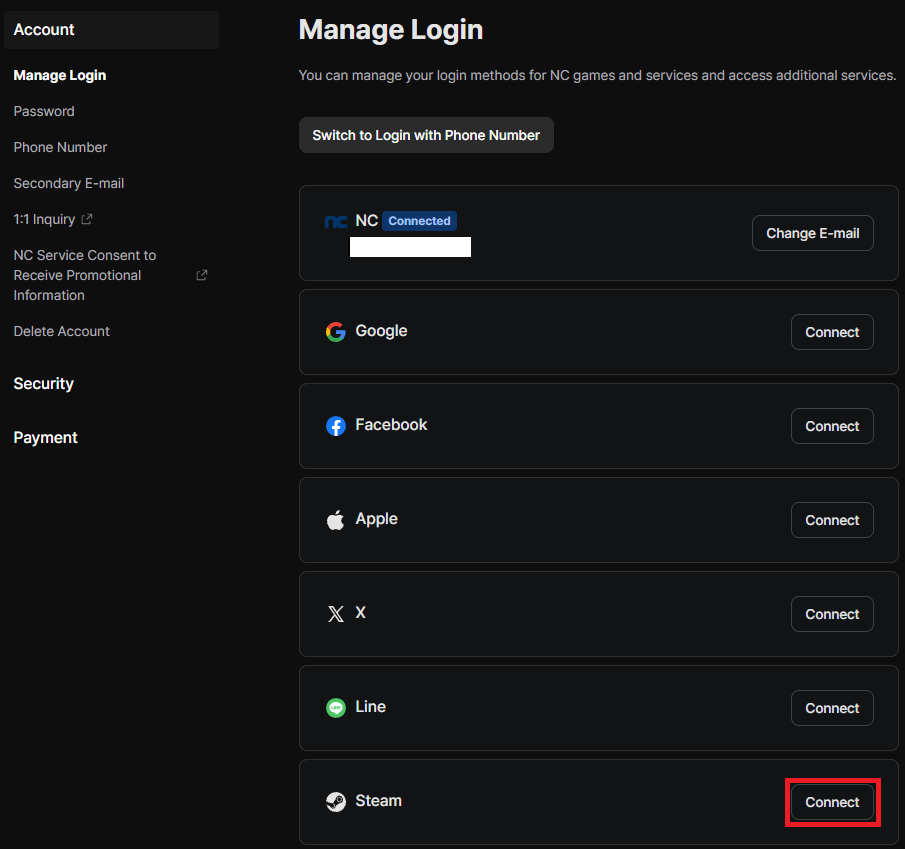
Task: Click the Steam logo icon
Action: 335,802
